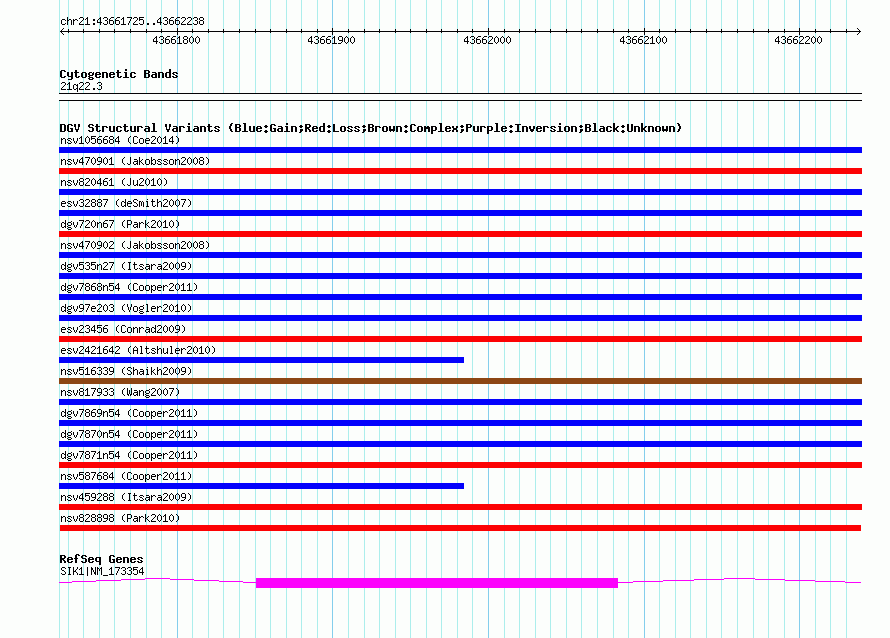Click the 21q22.3 band label
The width and height of the screenshot is (890, 638).
click(81, 86)
